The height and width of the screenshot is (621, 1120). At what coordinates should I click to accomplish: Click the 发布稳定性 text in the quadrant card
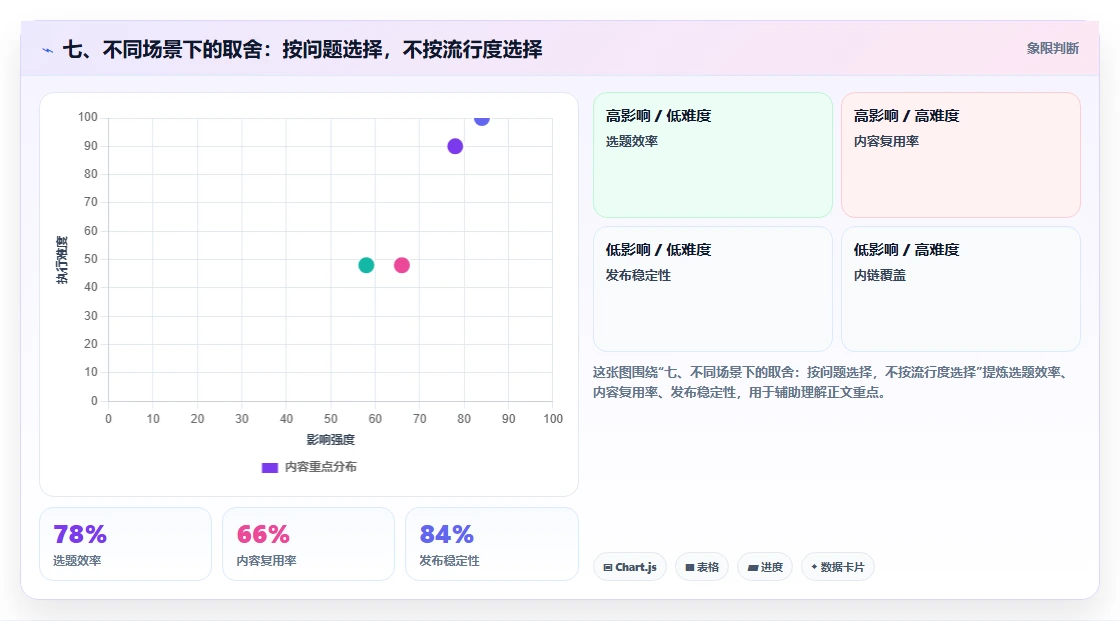[639, 275]
